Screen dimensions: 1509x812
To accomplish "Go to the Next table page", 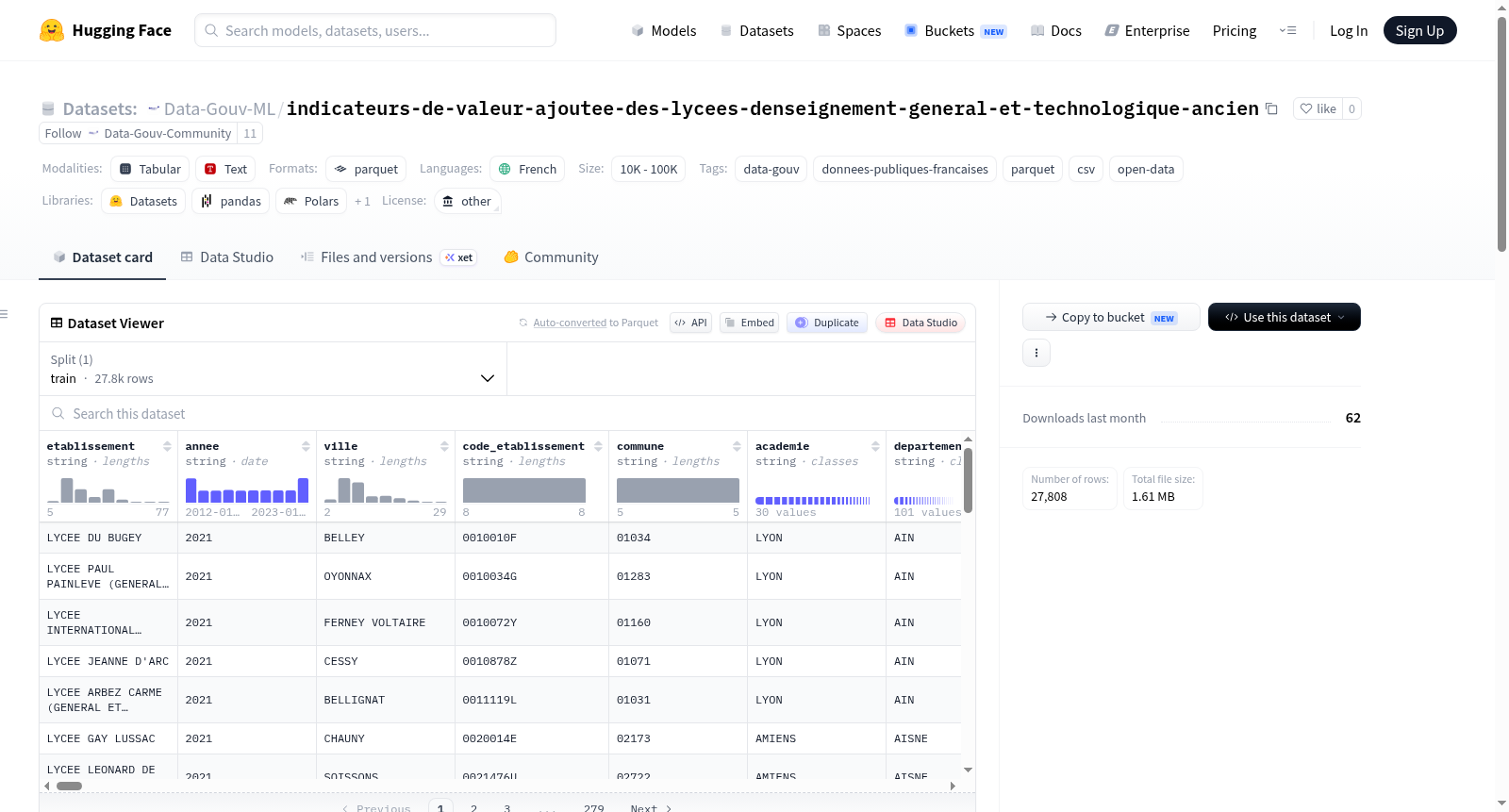I will click(651, 807).
